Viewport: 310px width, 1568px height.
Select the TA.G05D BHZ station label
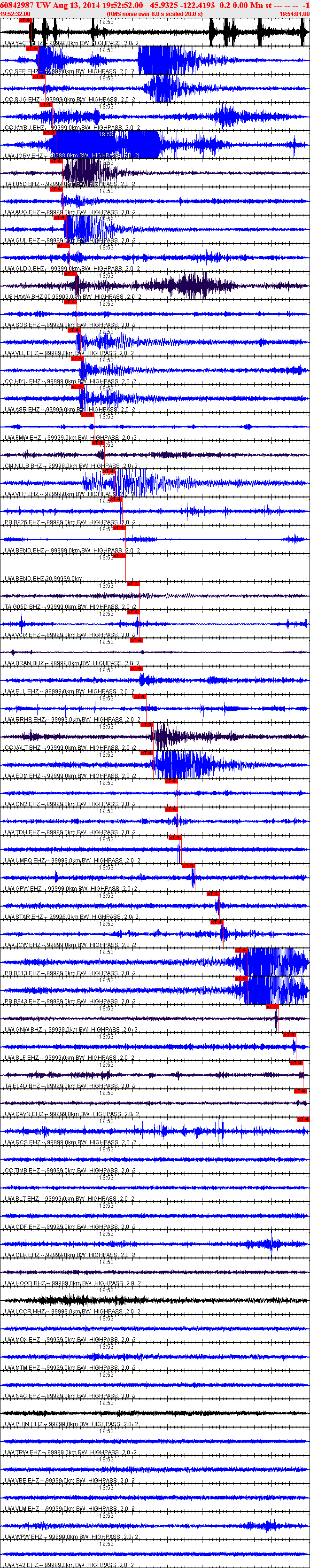point(70,607)
